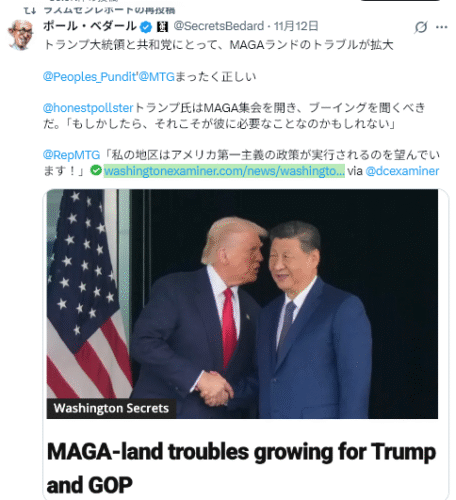
Task: Click the repost arrows icon above the post
Action: (30, 11)
